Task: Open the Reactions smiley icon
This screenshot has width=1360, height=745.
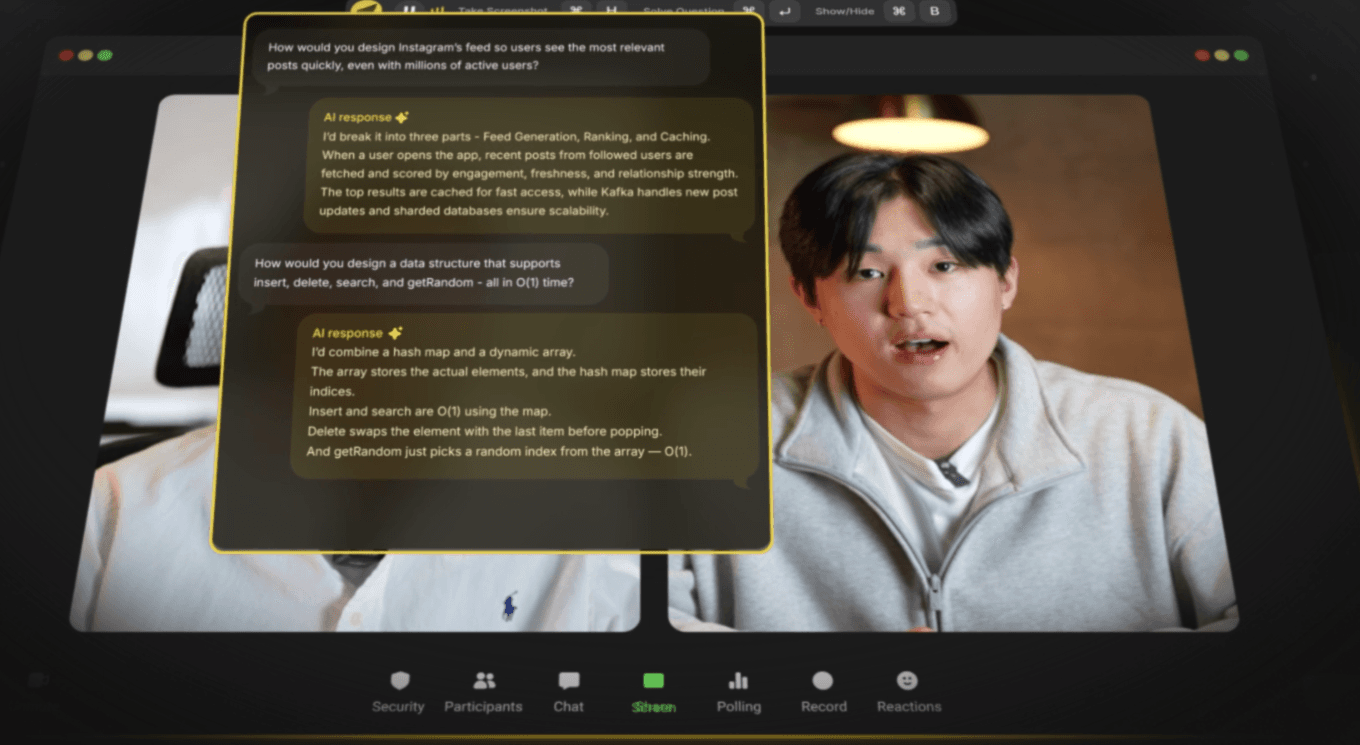Action: (908, 680)
